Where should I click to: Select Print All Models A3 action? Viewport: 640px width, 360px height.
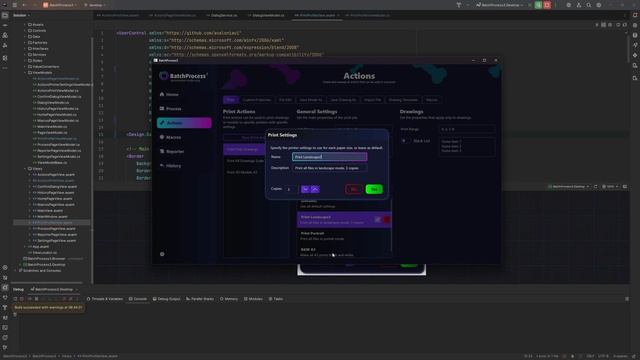pyautogui.click(x=242, y=172)
